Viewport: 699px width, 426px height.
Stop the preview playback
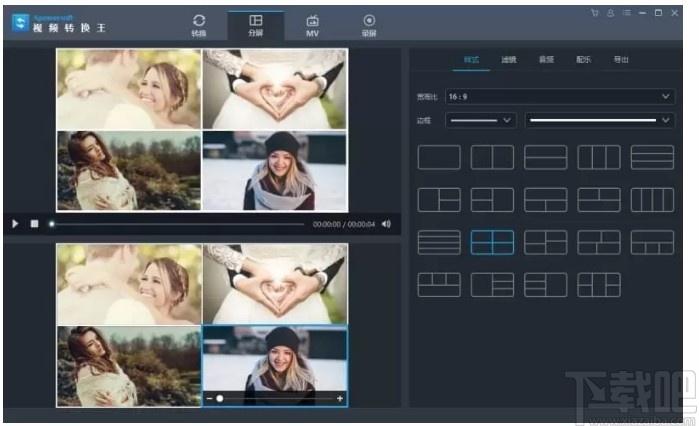coord(34,224)
